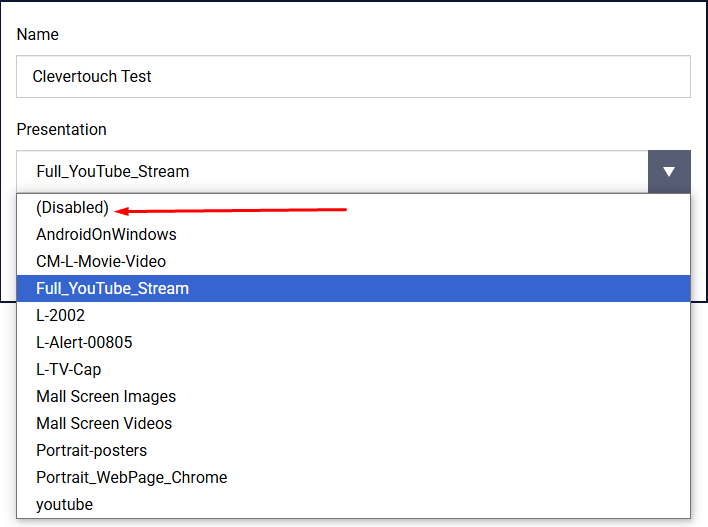Choose the L-2002 presentation
Screen dimensions: 708x527
click(x=60, y=316)
